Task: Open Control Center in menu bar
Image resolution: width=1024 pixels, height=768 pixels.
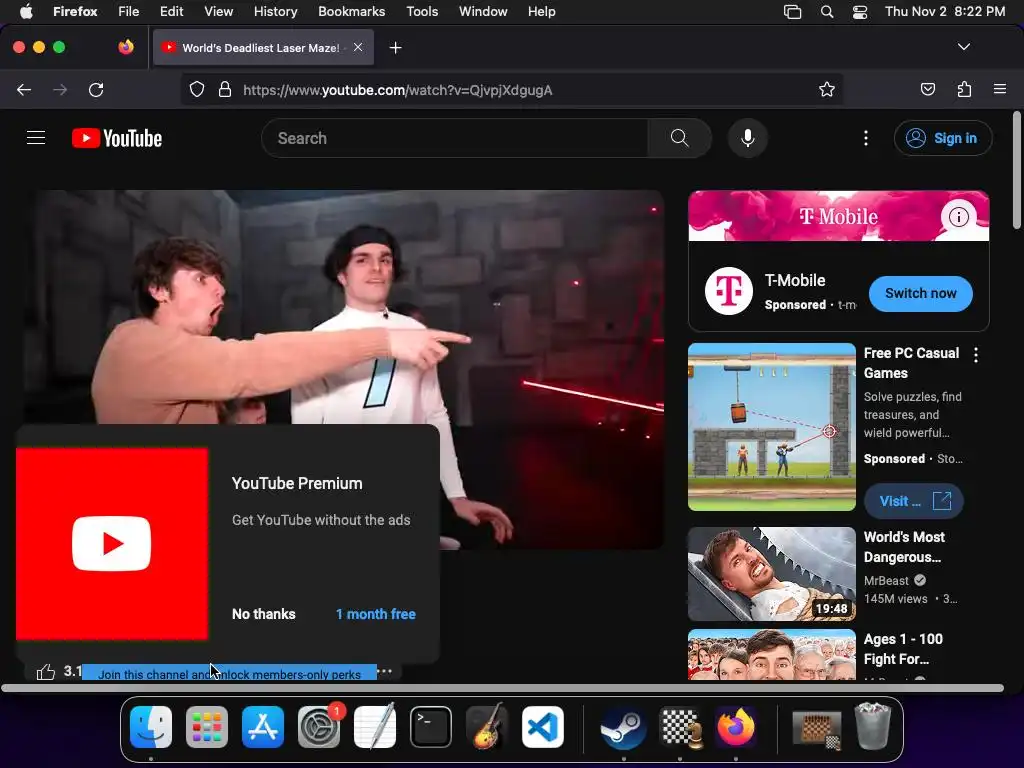Action: click(860, 12)
